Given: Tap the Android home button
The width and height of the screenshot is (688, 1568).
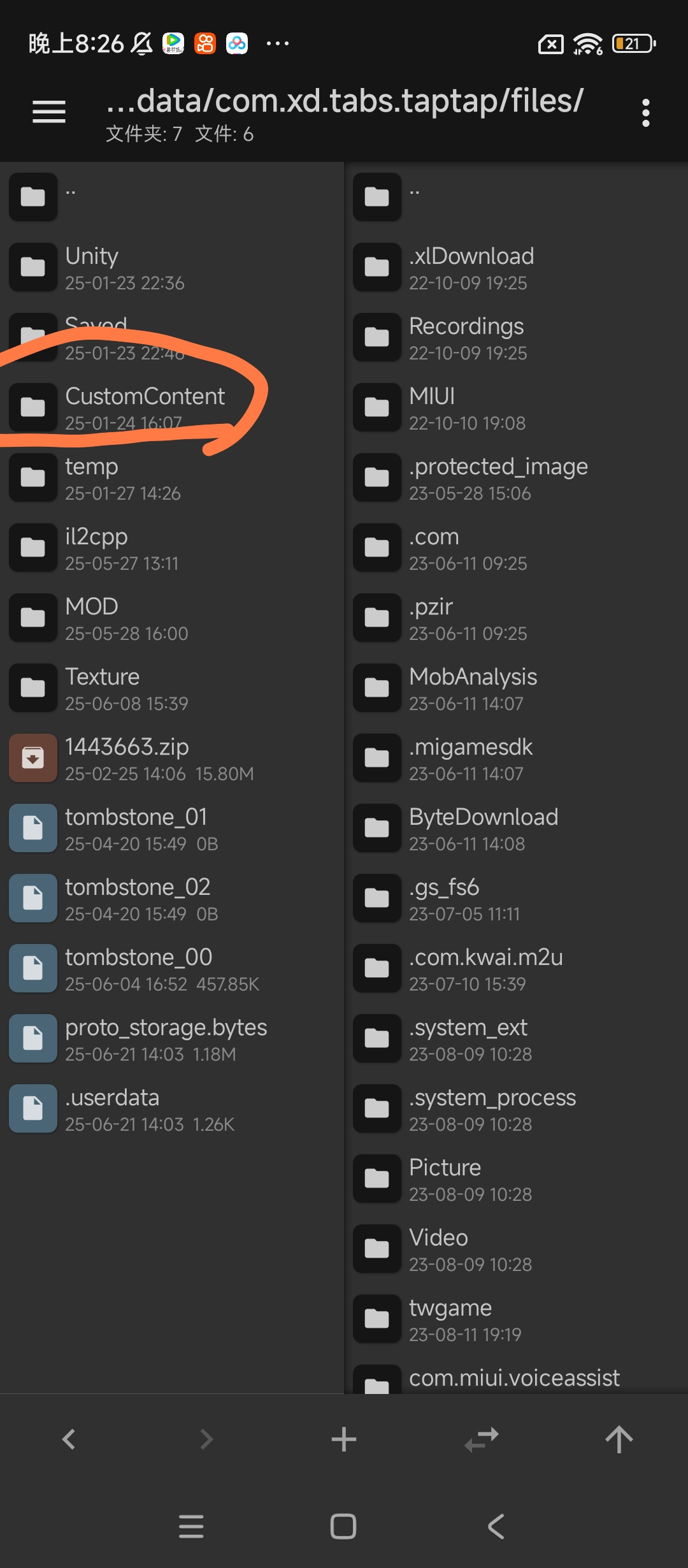Looking at the screenshot, I should click(343, 1527).
